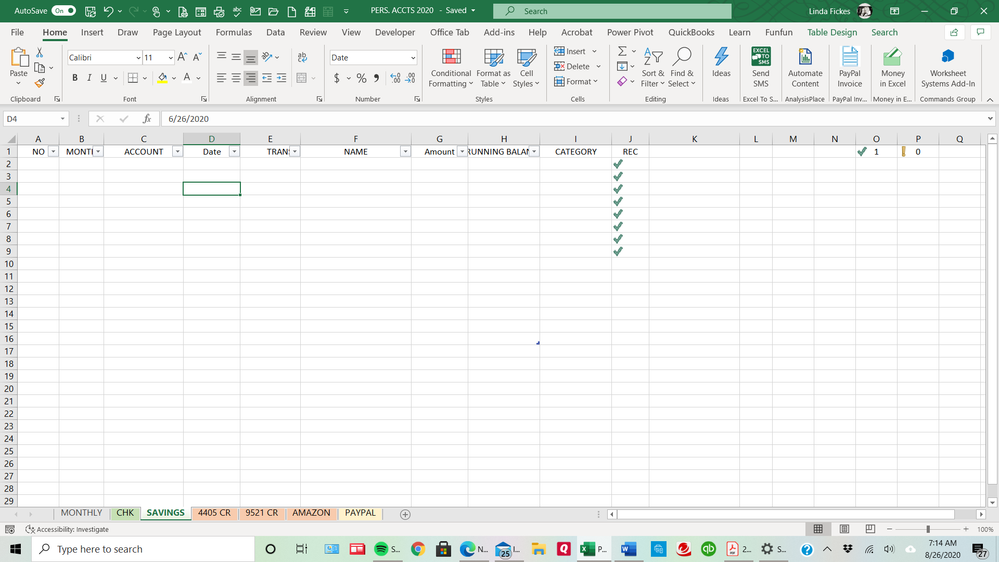Switch to the CHK sheet tab
999x562 pixels.
pyautogui.click(x=125, y=513)
